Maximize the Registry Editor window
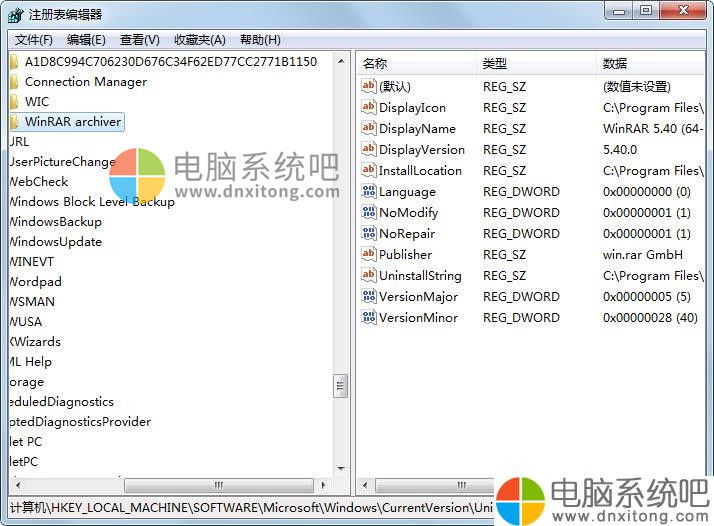The width and height of the screenshot is (714, 526). coord(646,11)
